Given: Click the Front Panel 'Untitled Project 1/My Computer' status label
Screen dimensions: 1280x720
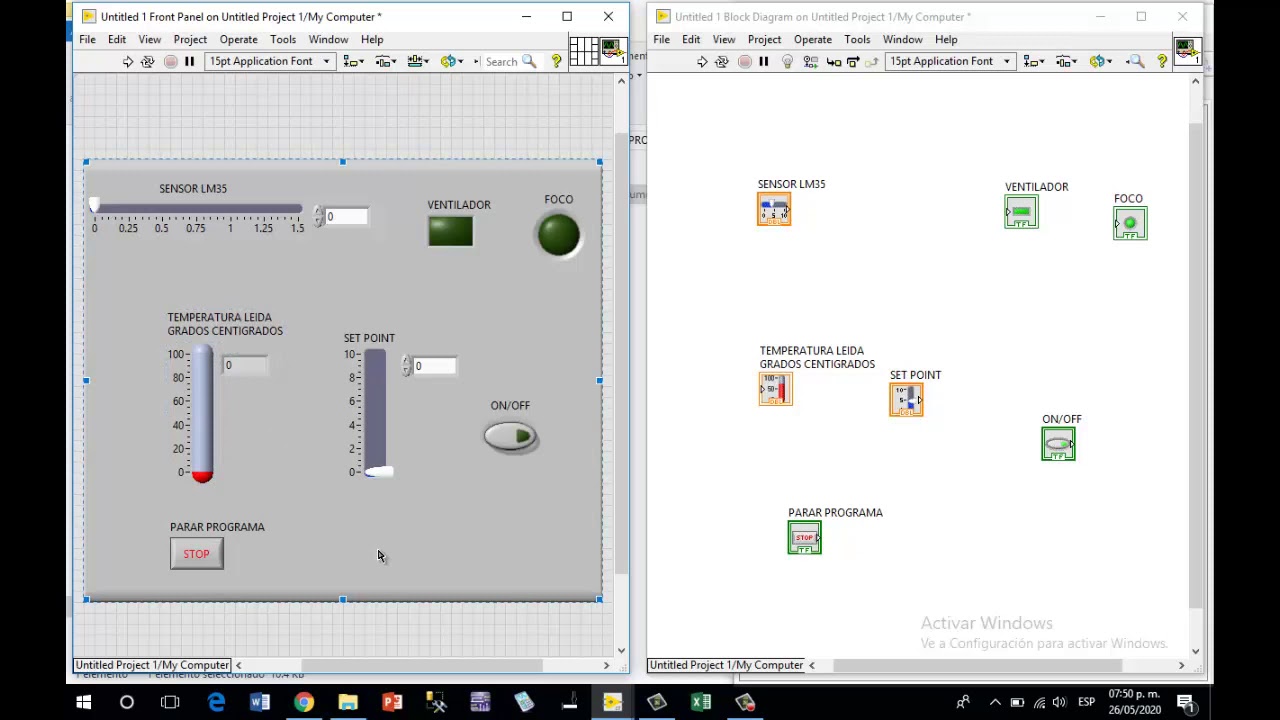Looking at the screenshot, I should (x=152, y=665).
